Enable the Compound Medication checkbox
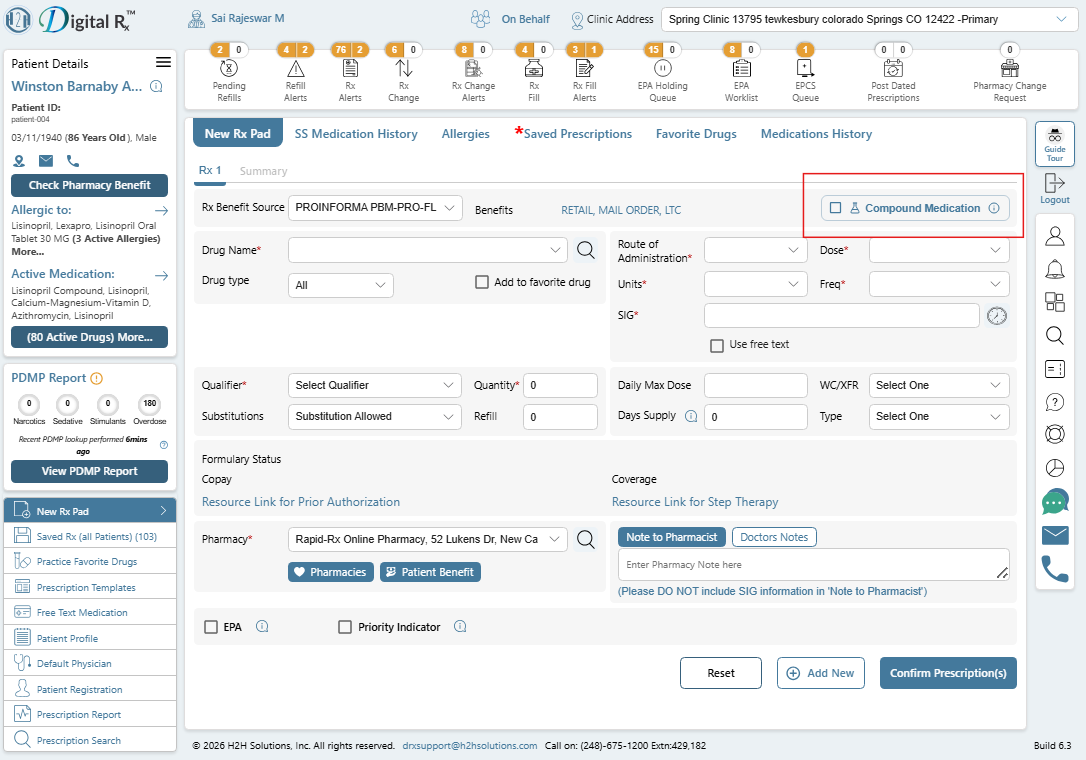1086x760 pixels. point(836,208)
